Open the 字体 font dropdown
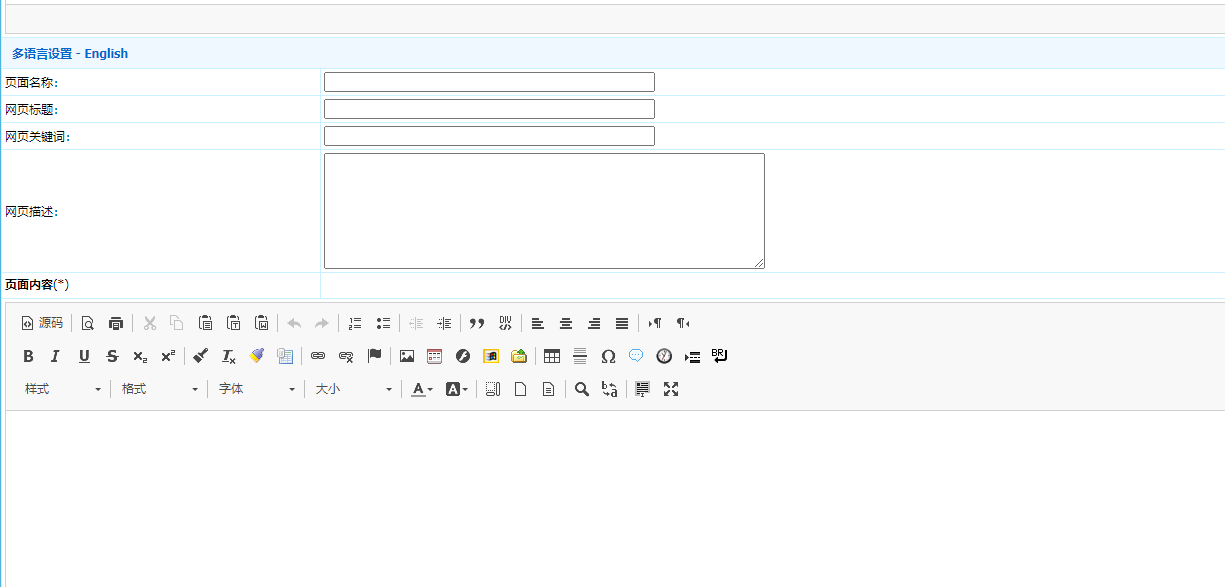The image size is (1225, 587). tap(257, 389)
